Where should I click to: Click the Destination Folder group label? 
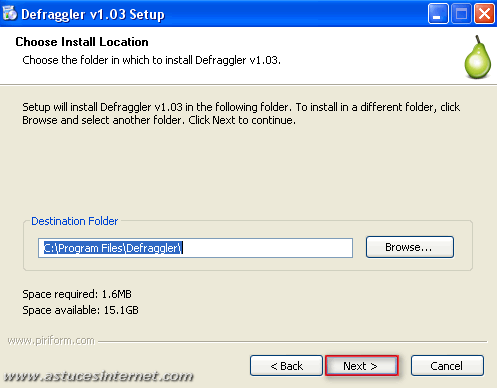[75, 221]
